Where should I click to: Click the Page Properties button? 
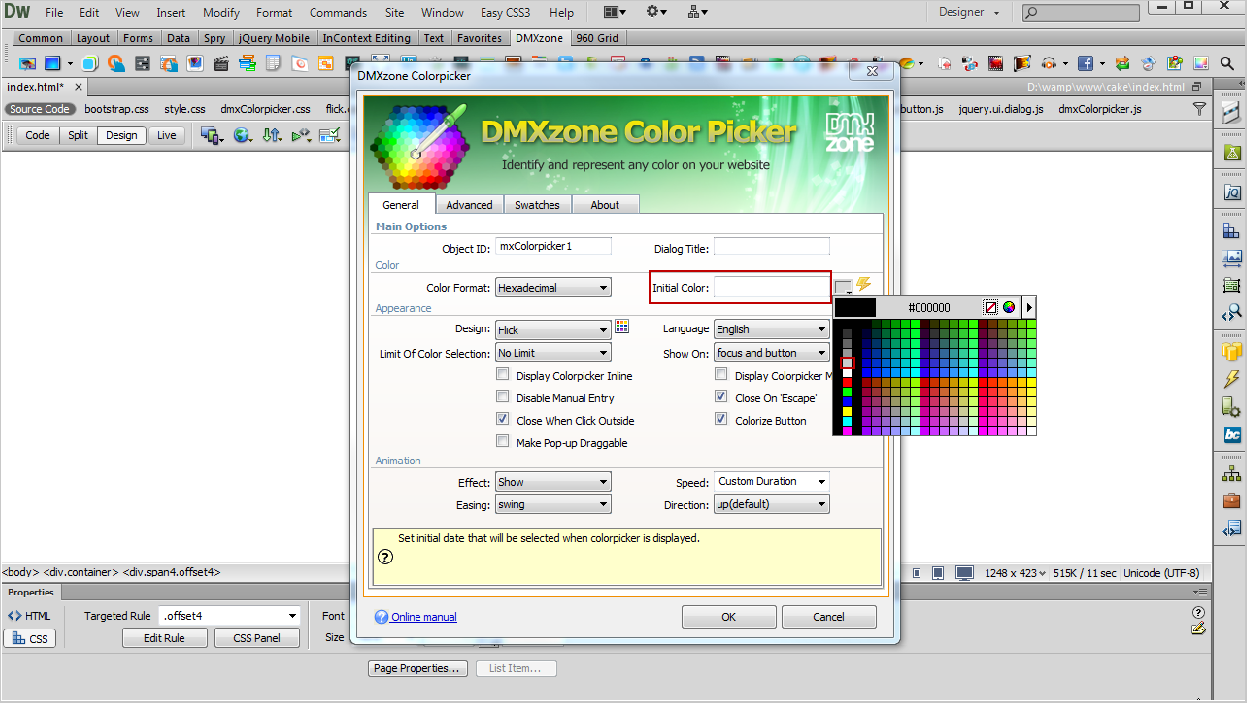coord(418,668)
